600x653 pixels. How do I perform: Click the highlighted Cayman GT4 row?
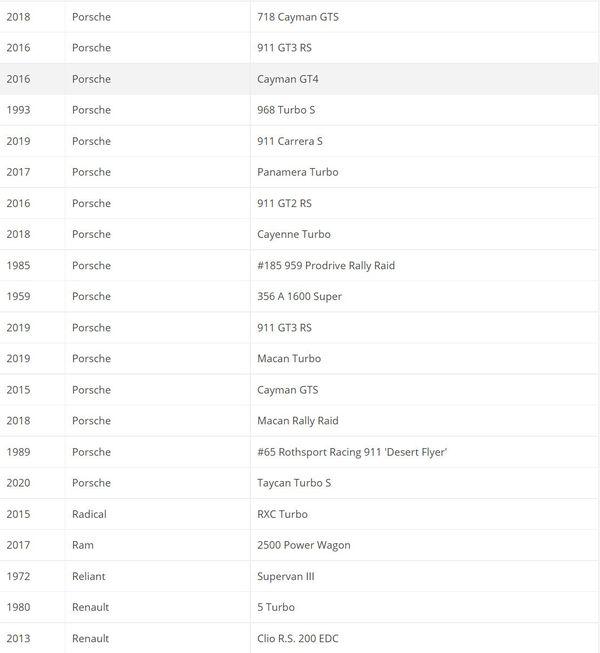pos(299,79)
